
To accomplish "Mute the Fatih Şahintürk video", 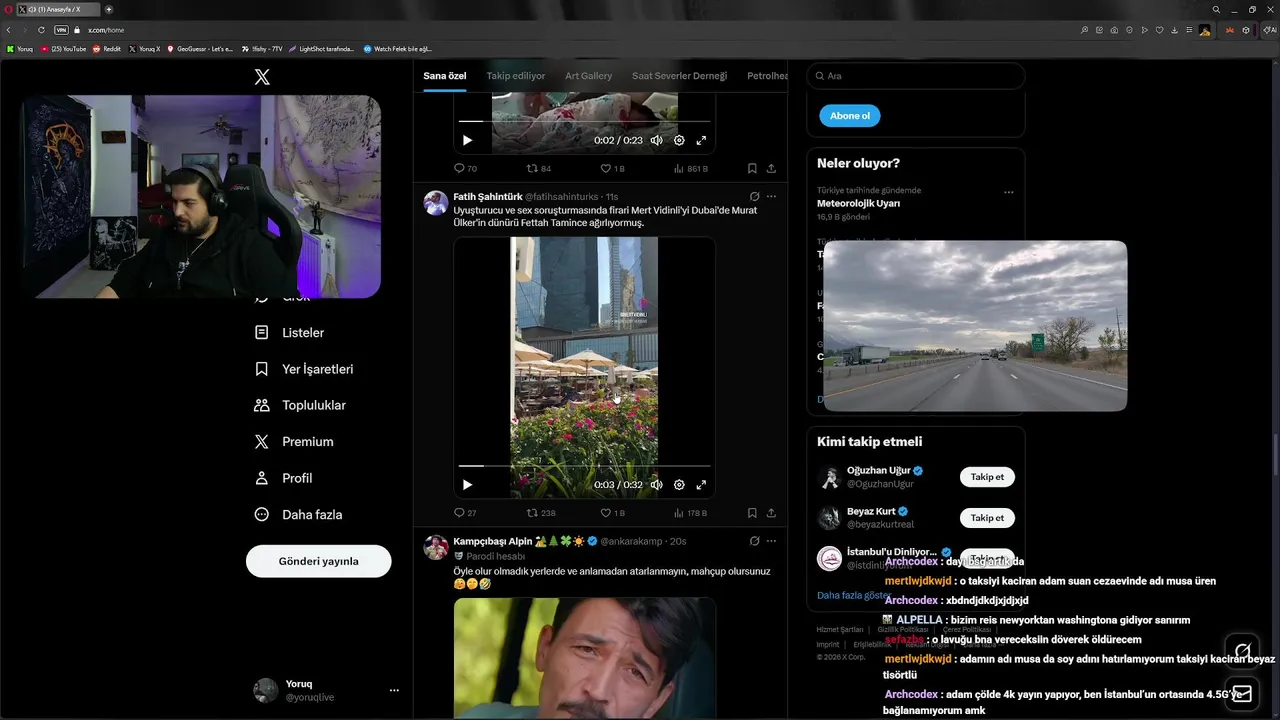I will tap(657, 485).
